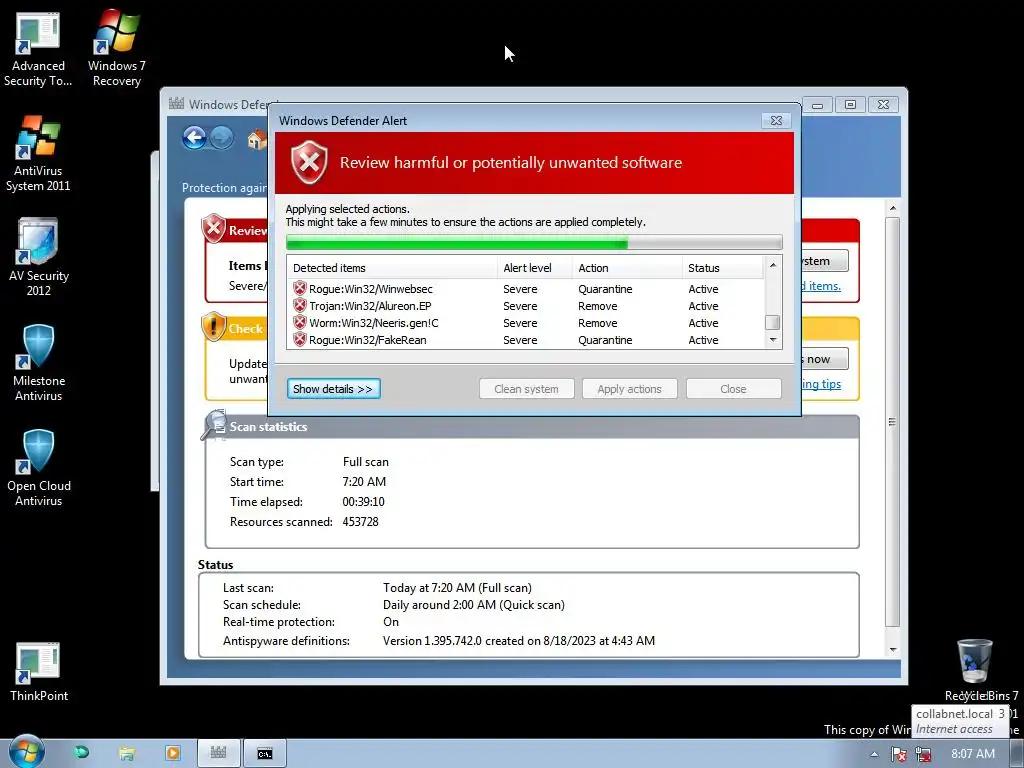Click resources scanned value 453728
Viewport: 1024px width, 768px height.
(x=360, y=522)
